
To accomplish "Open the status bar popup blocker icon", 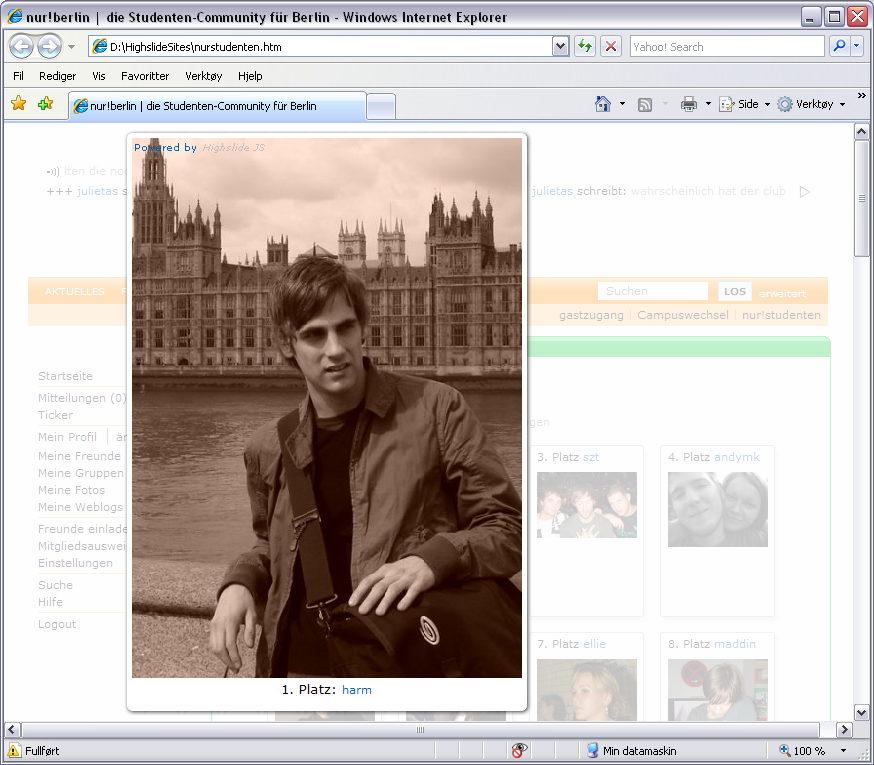I will (x=519, y=751).
